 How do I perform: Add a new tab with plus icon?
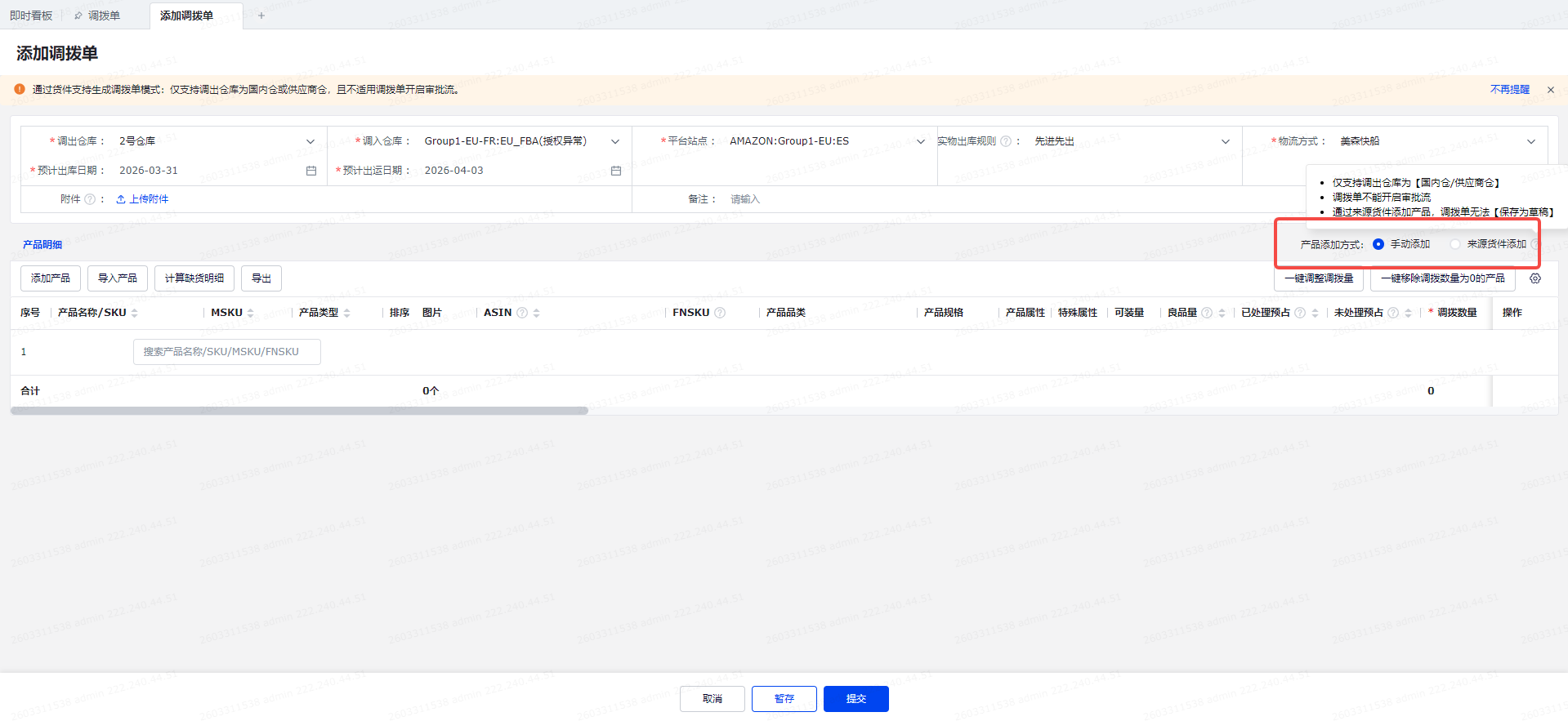[261, 16]
